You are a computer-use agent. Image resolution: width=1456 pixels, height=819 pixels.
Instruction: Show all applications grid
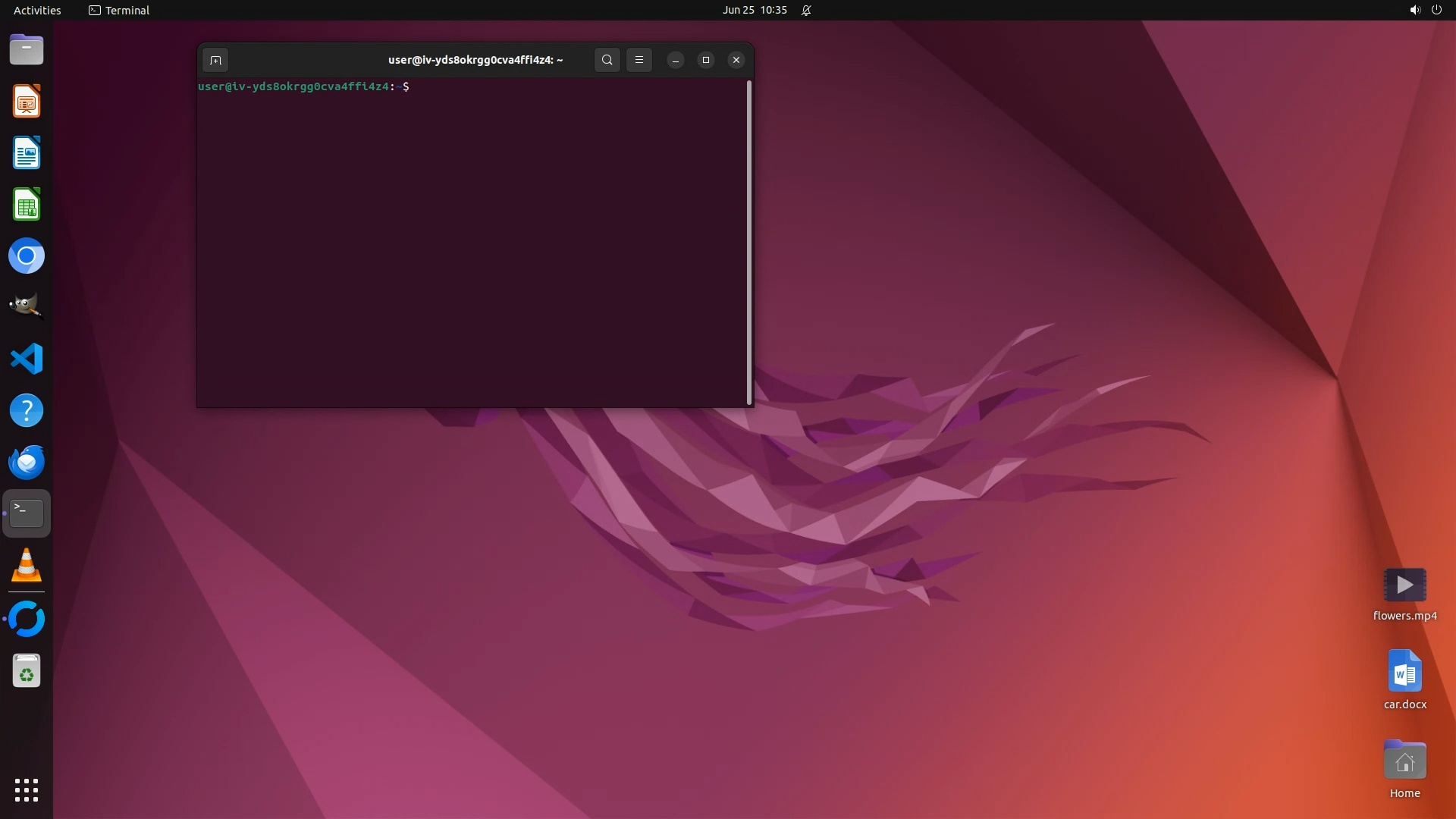tap(27, 790)
